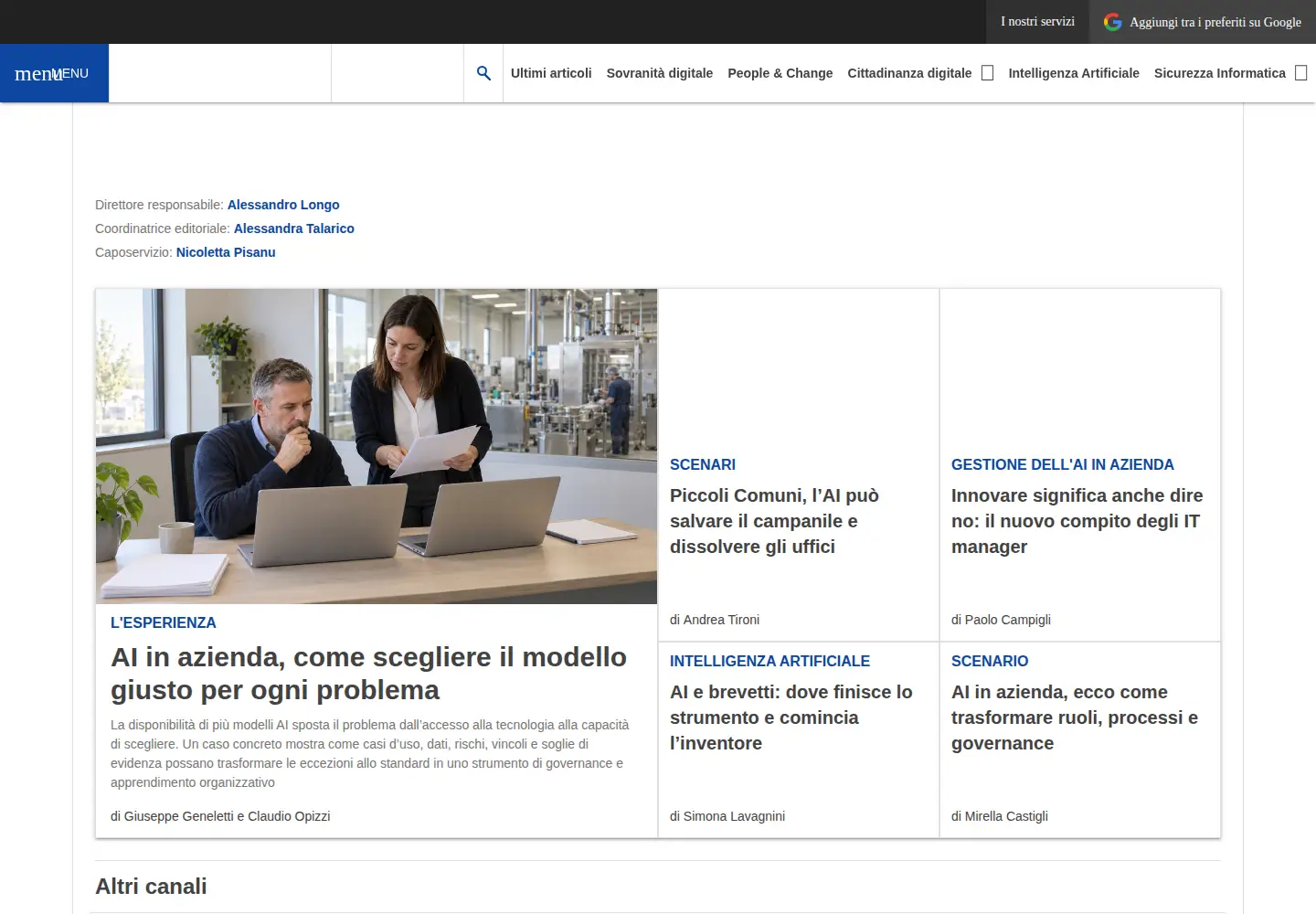This screenshot has width=1316, height=914.
Task: Click GESTIONE DELL'AI IN AZIENDA category label
Action: [x=1063, y=464]
